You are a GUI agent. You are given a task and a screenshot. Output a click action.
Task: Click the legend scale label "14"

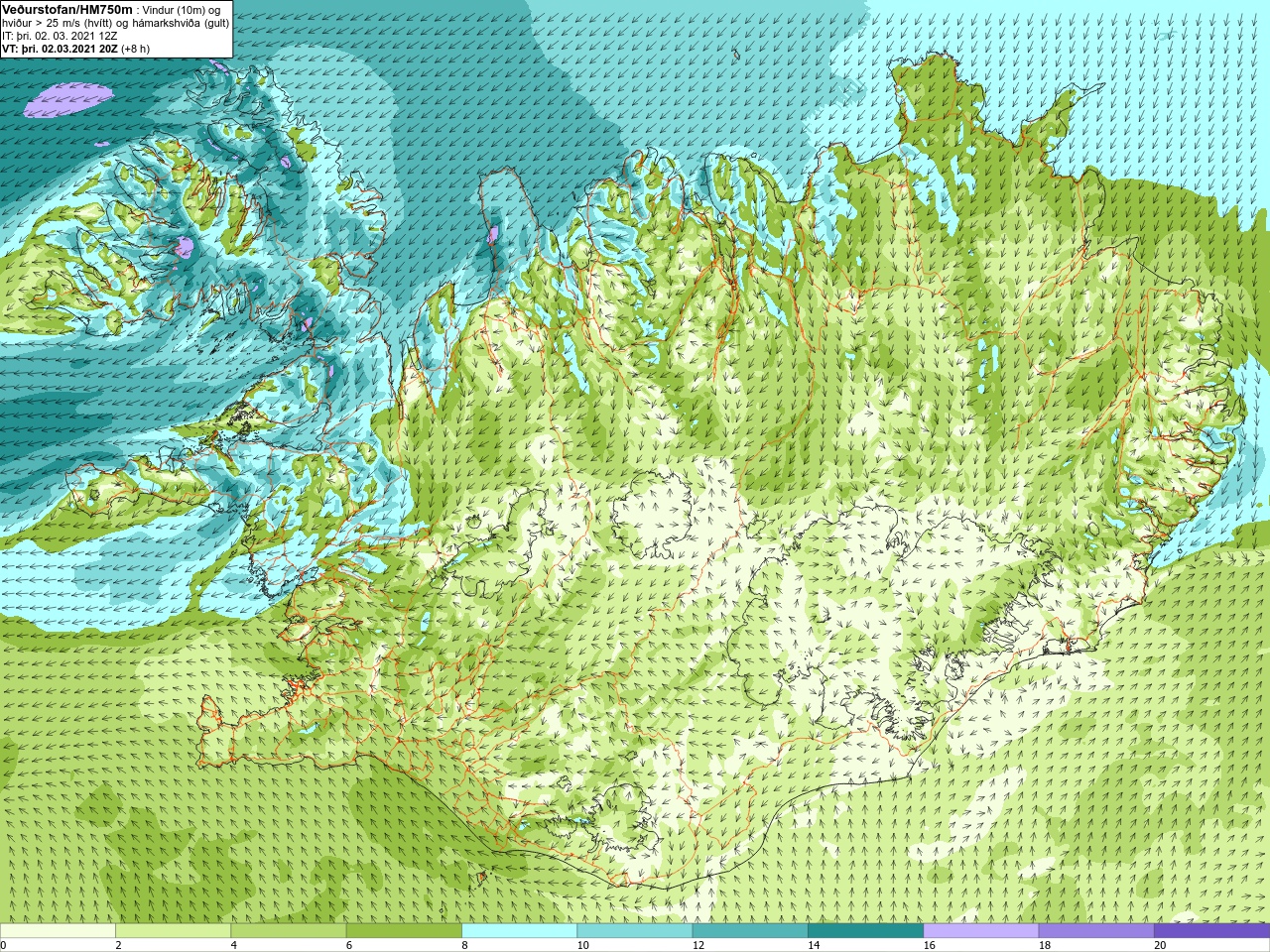pyautogui.click(x=814, y=945)
